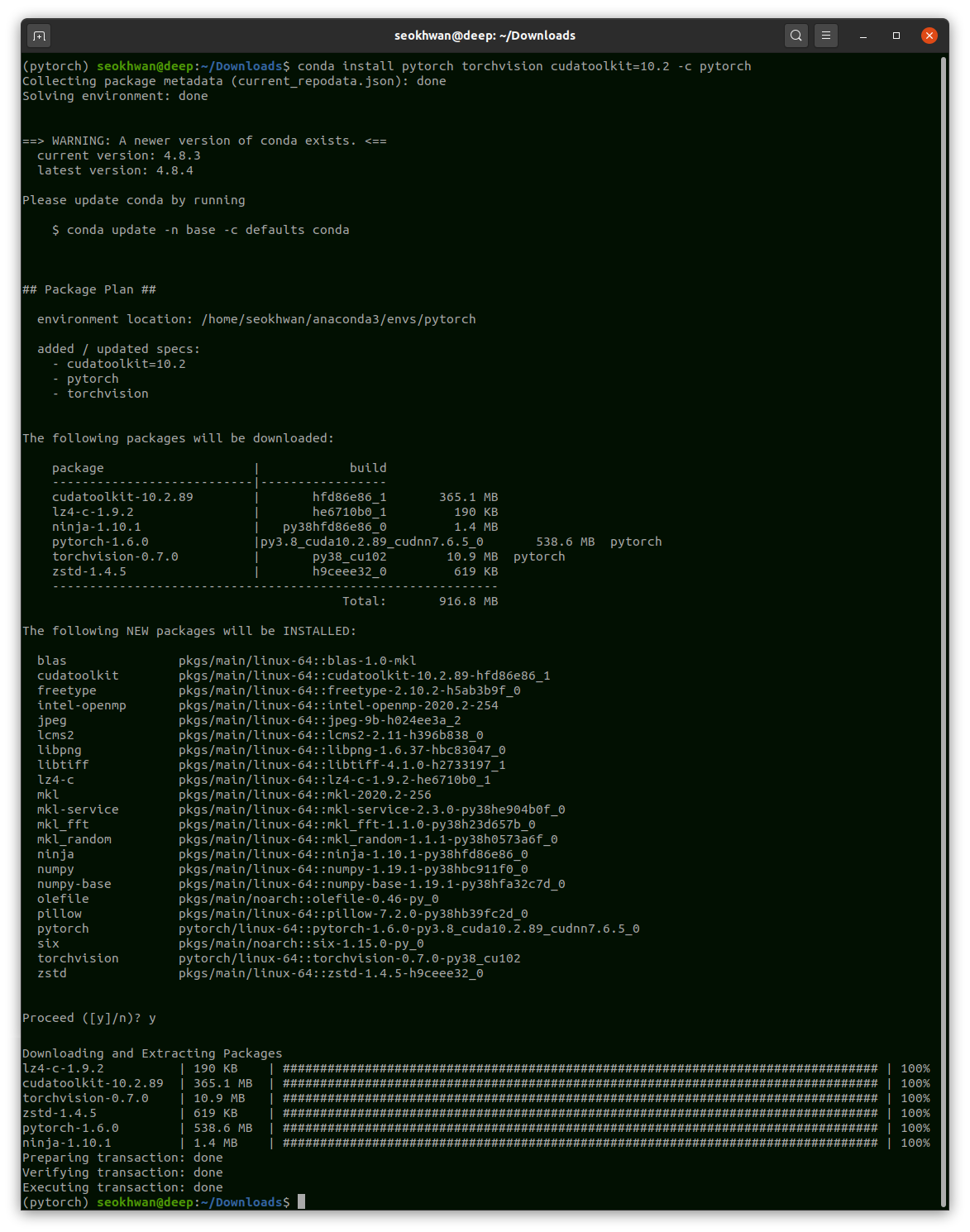Image resolution: width=970 pixels, height=1232 pixels.
Task: Click the 'cudatoolkit-10.2.89' download table row
Action: (275, 497)
